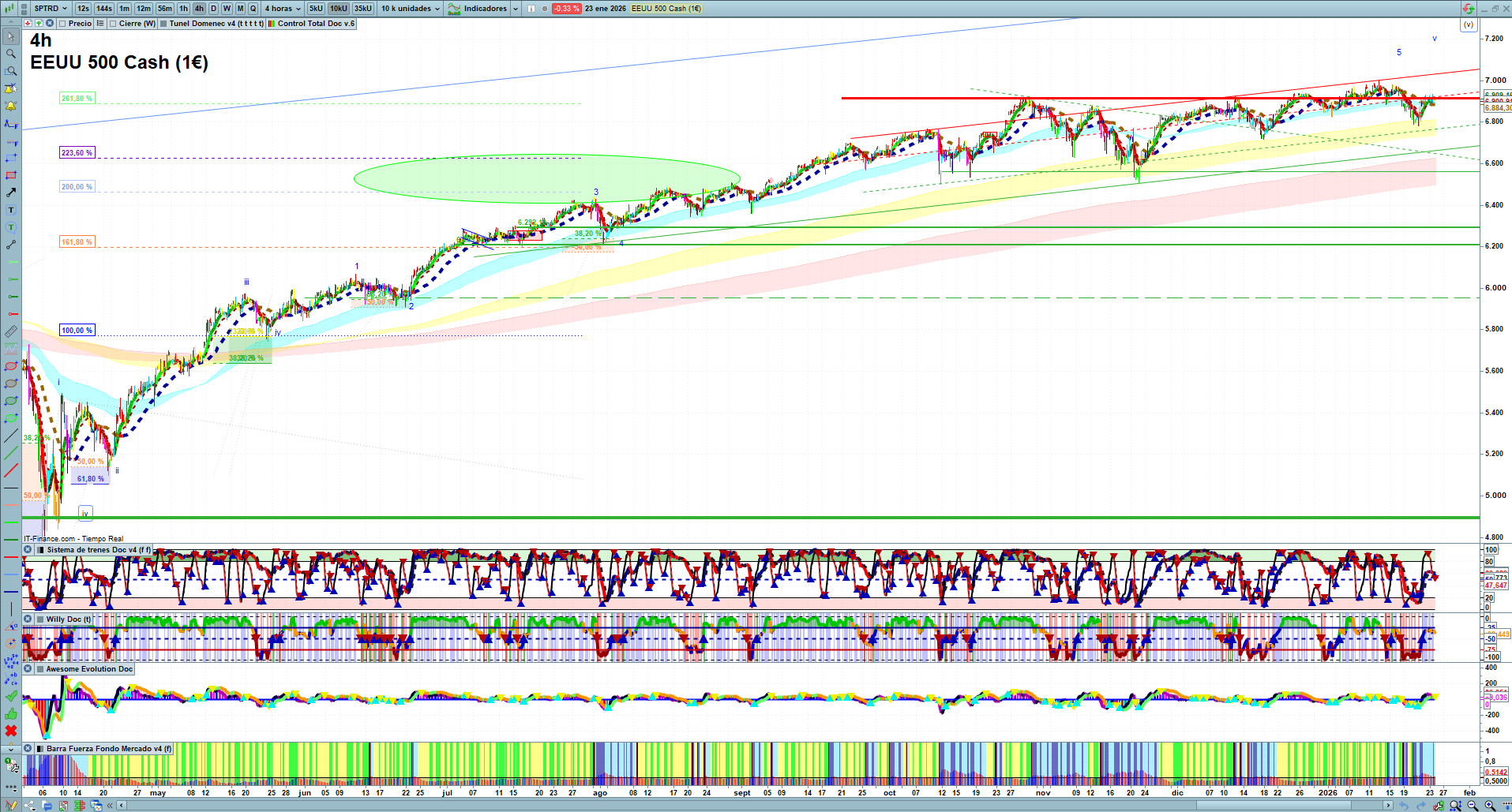1512x812 pixels.
Task: Expand the Indicadores dropdown arrow
Action: [x=516, y=9]
